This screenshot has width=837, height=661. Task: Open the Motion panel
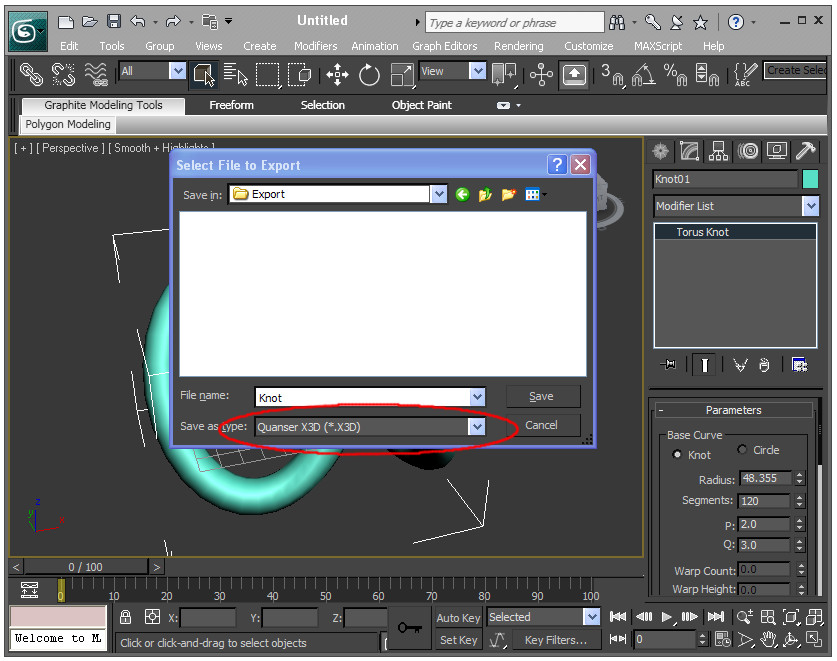[x=748, y=150]
